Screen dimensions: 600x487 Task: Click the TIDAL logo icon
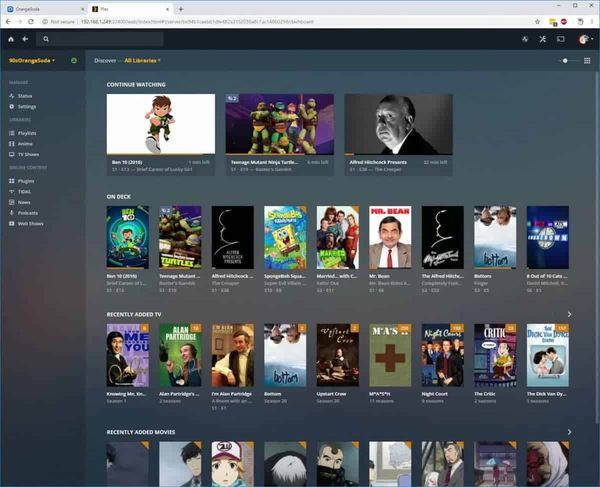[x=11, y=192]
